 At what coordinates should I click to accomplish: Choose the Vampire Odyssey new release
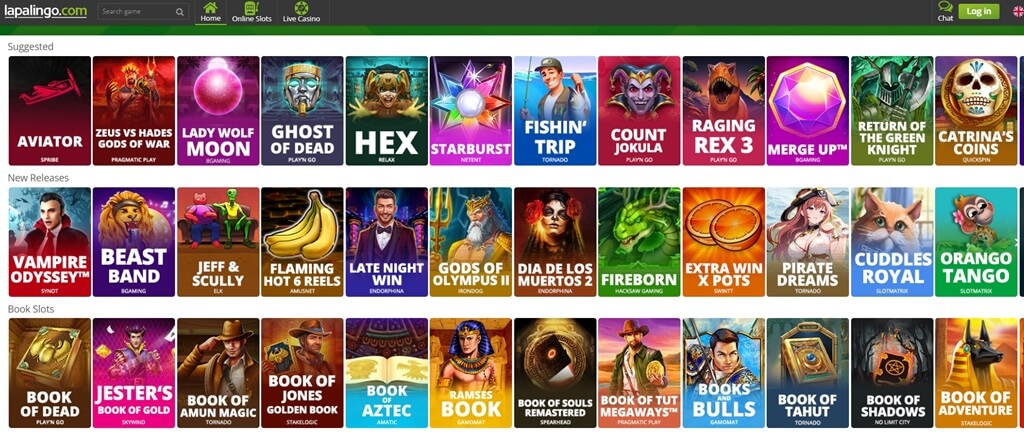pos(50,242)
